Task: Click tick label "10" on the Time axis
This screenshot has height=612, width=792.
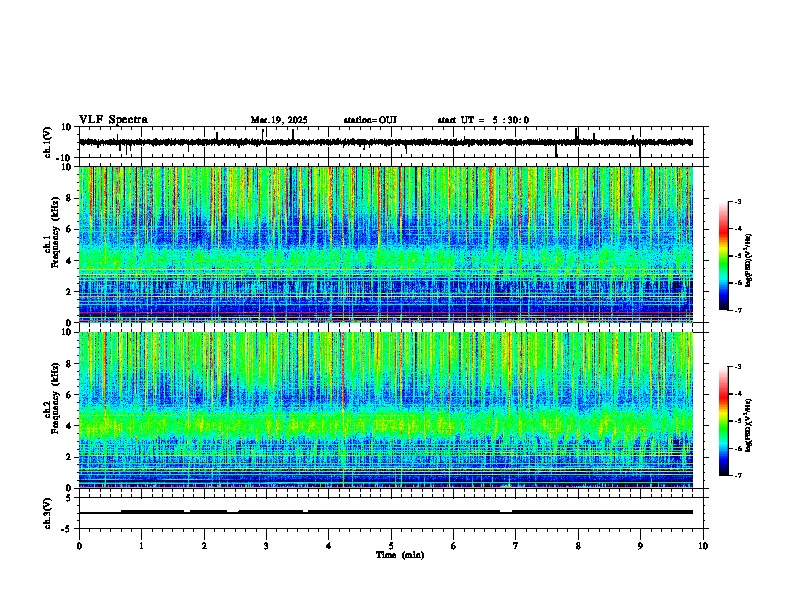Action: pos(703,546)
